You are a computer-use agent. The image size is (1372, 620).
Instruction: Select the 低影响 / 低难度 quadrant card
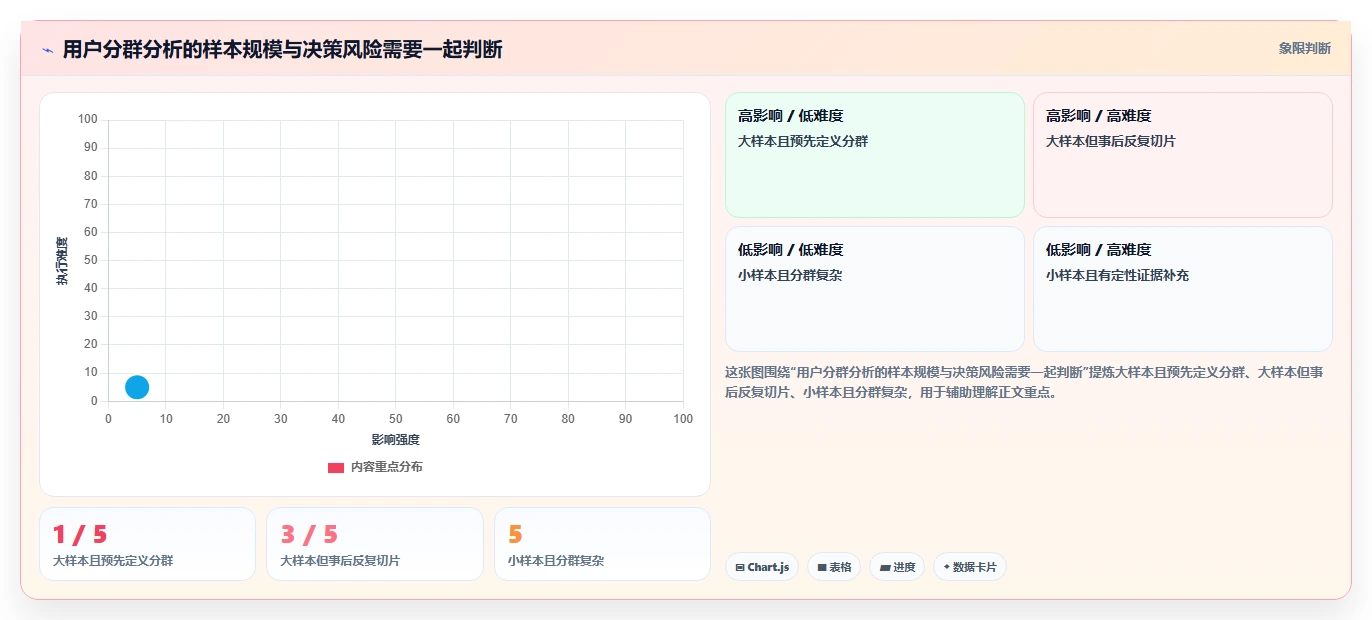point(875,289)
